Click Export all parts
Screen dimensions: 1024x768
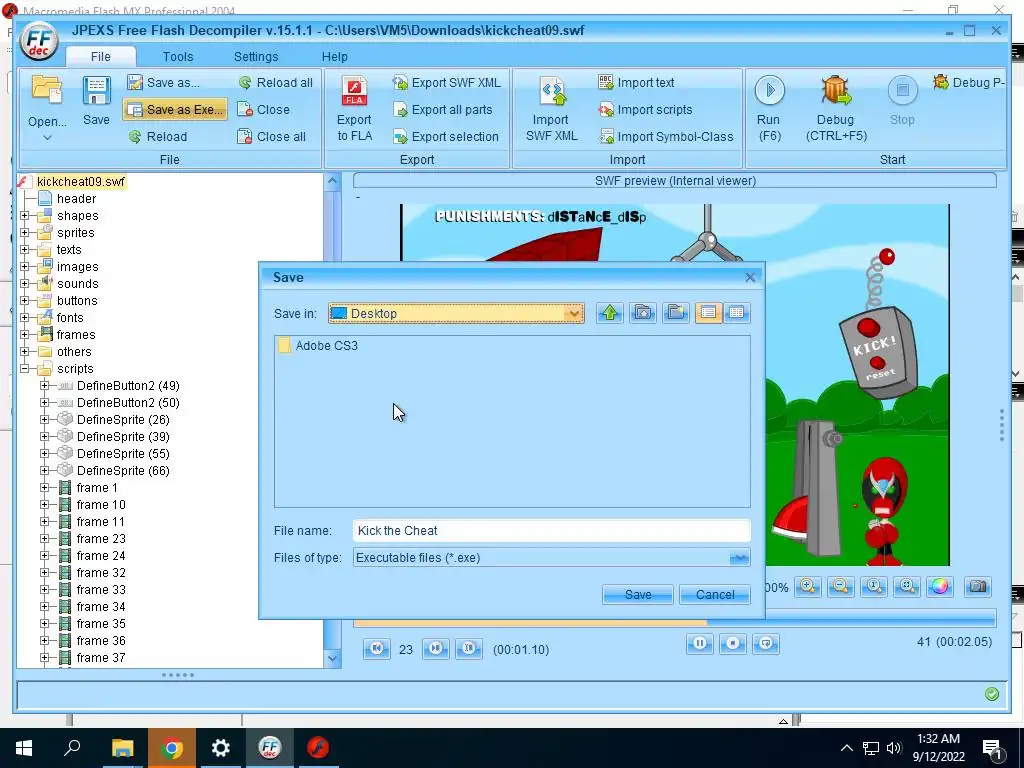(x=443, y=110)
